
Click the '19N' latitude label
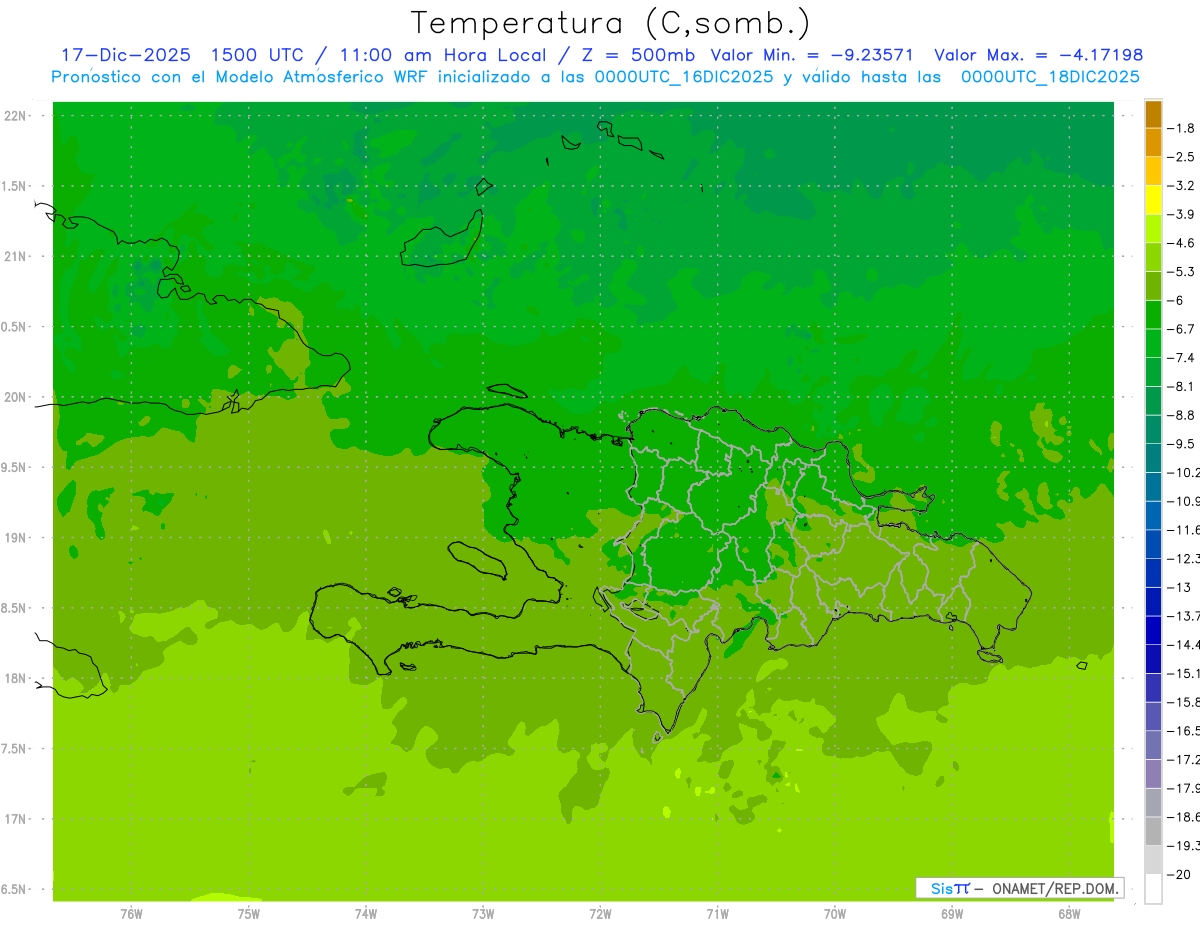click(16, 538)
